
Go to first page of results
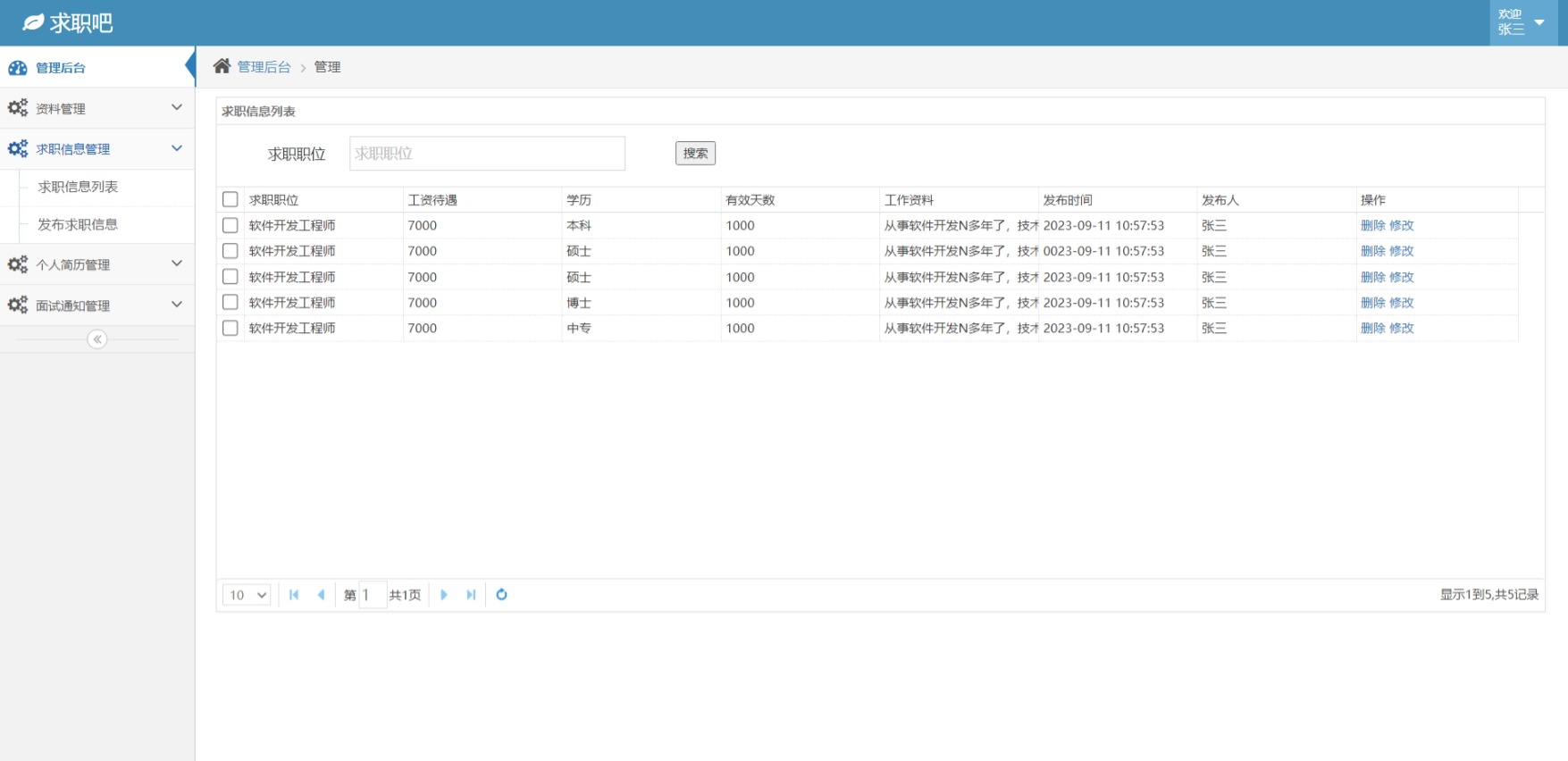[294, 595]
